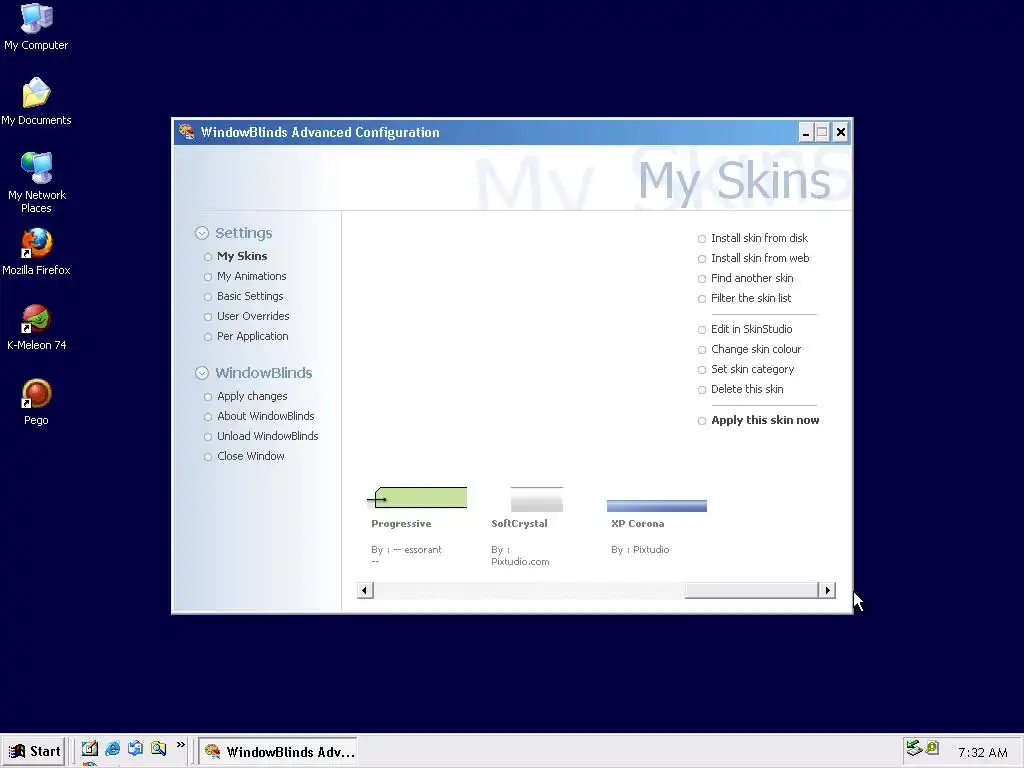Select My Skins in Settings
Screen dimensions: 1024x768
tap(242, 256)
